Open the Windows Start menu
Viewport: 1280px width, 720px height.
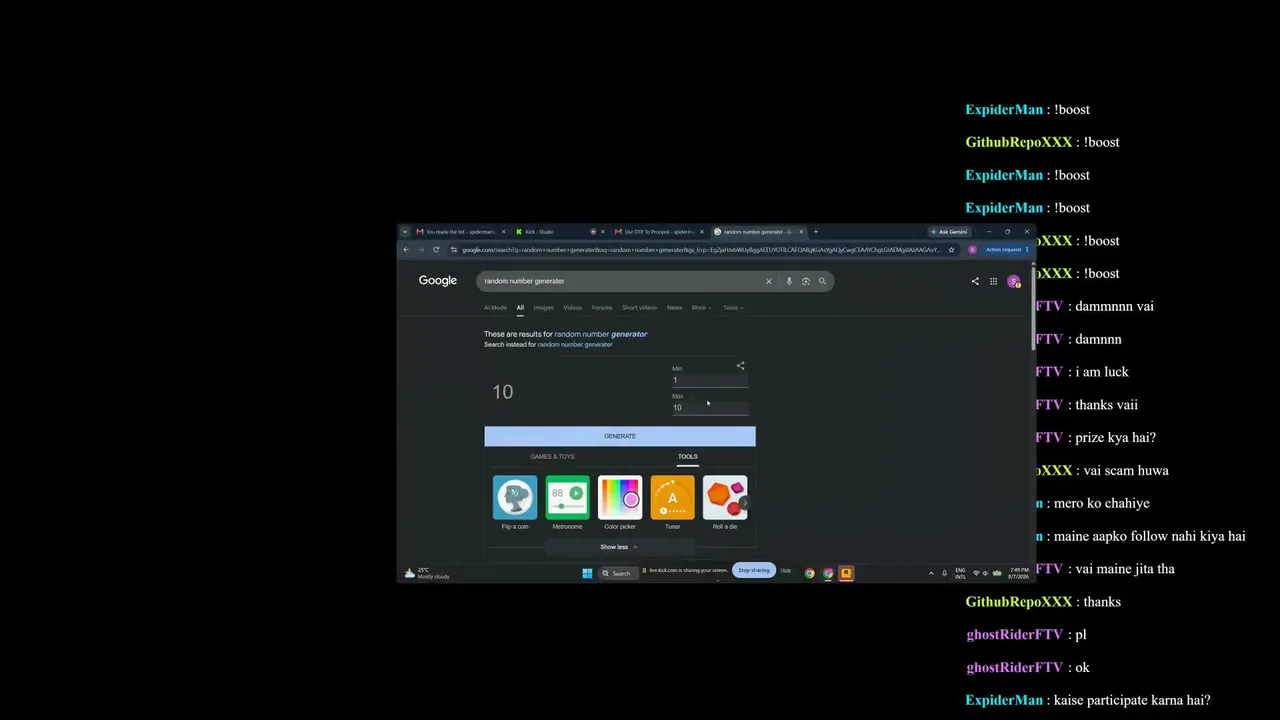point(588,573)
